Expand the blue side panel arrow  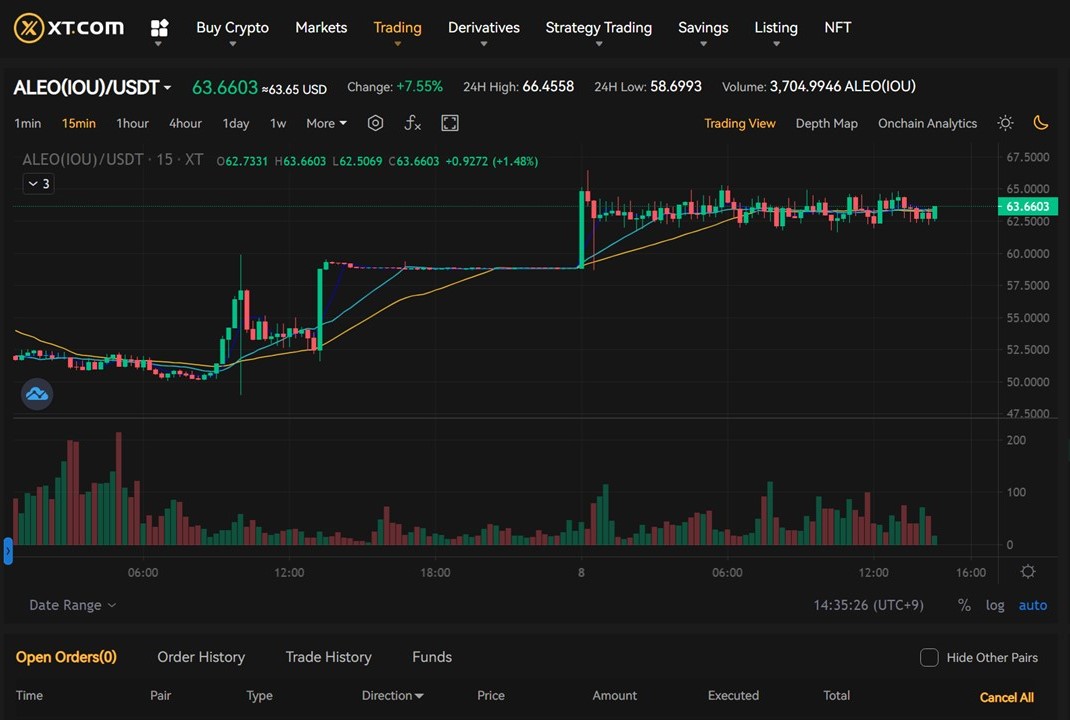point(8,551)
